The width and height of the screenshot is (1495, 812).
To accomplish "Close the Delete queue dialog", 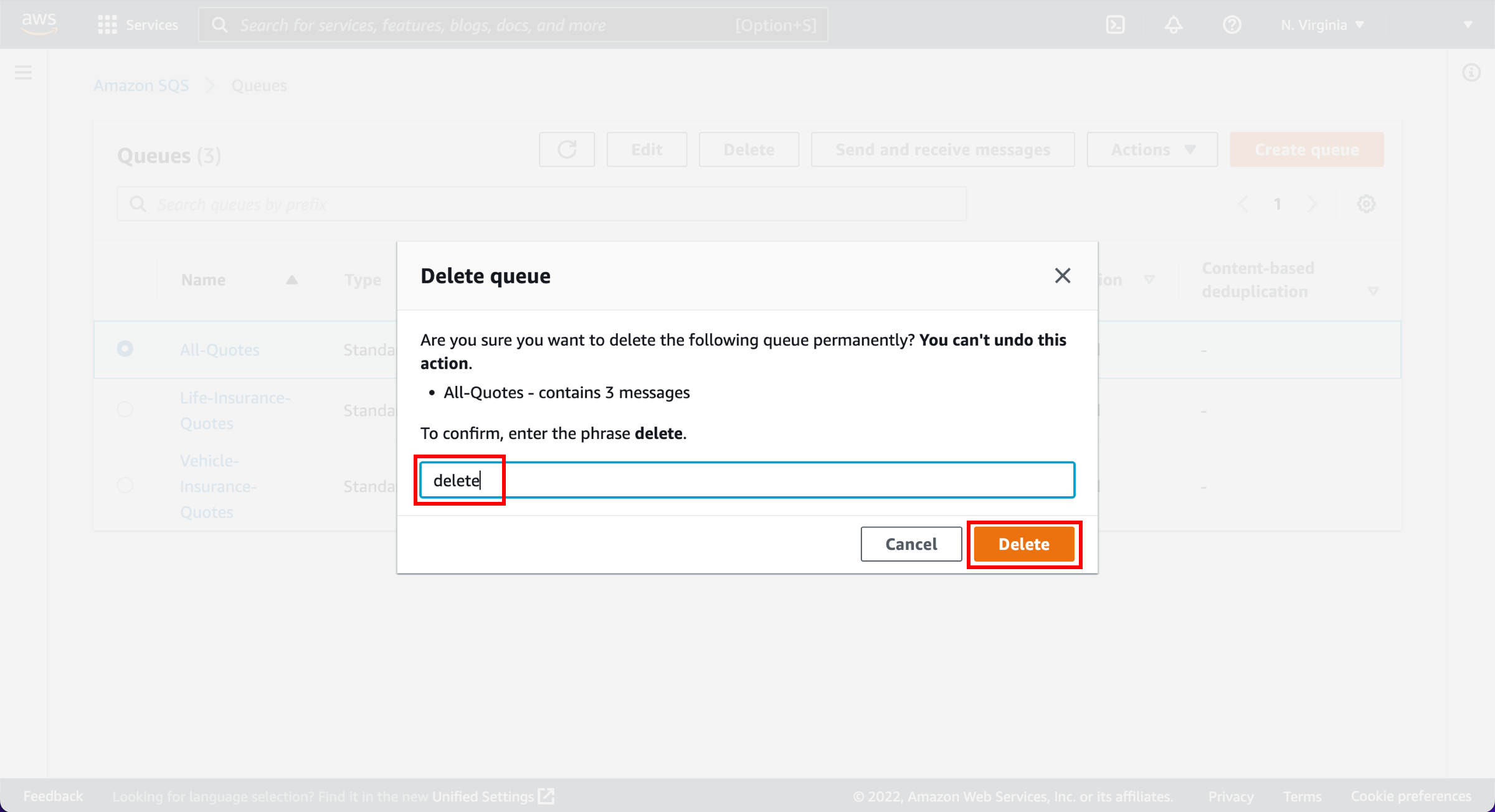I will [x=1062, y=275].
